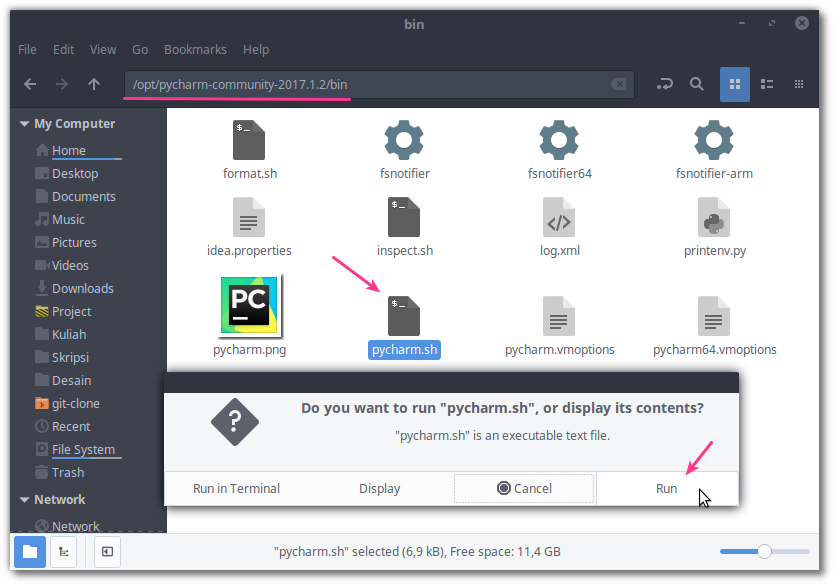This screenshot has height=586, width=835.
Task: Open the fsnotifier64 executable
Action: pos(559,140)
